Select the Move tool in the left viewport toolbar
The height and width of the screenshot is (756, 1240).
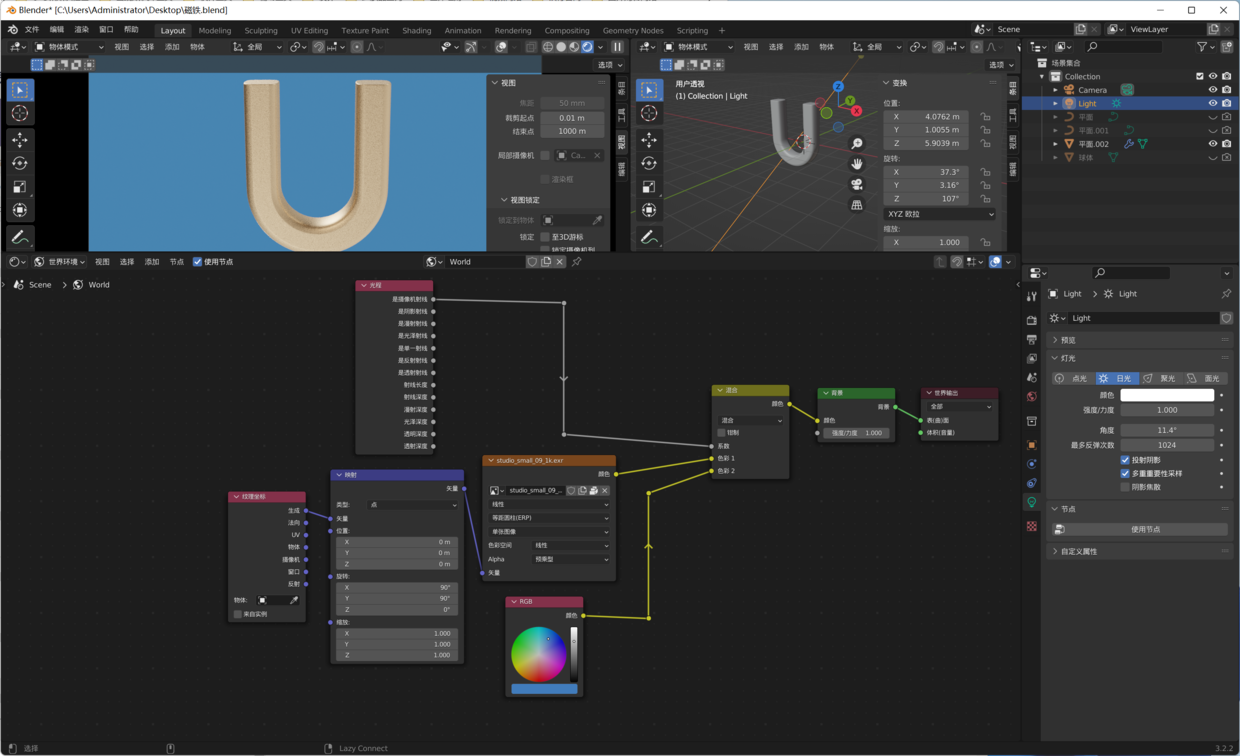[20, 140]
